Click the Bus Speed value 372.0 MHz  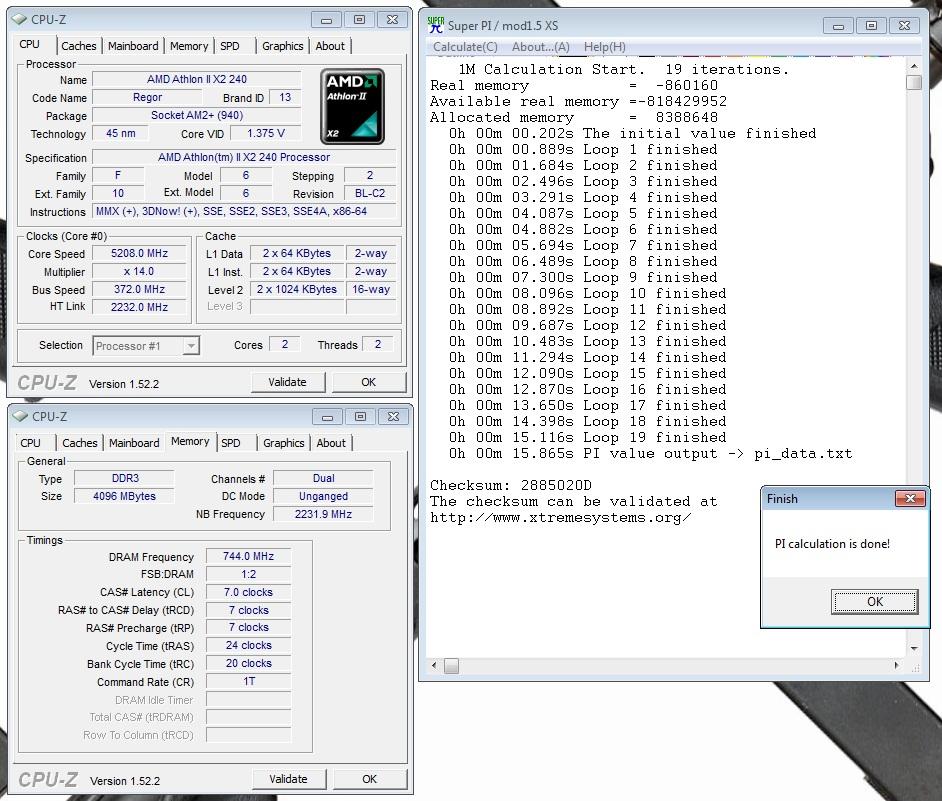point(139,290)
